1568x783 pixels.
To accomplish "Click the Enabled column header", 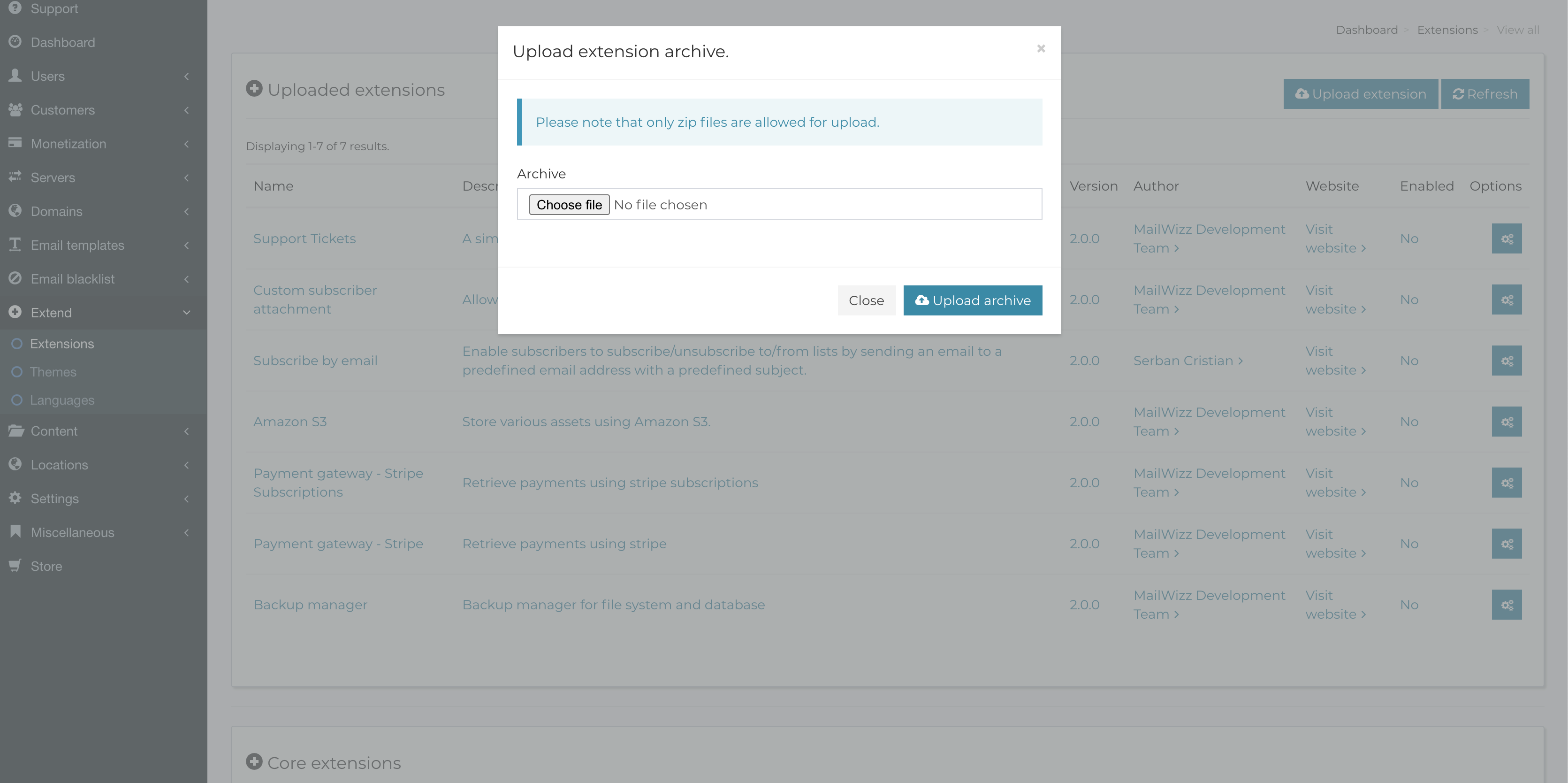I will 1426,186.
